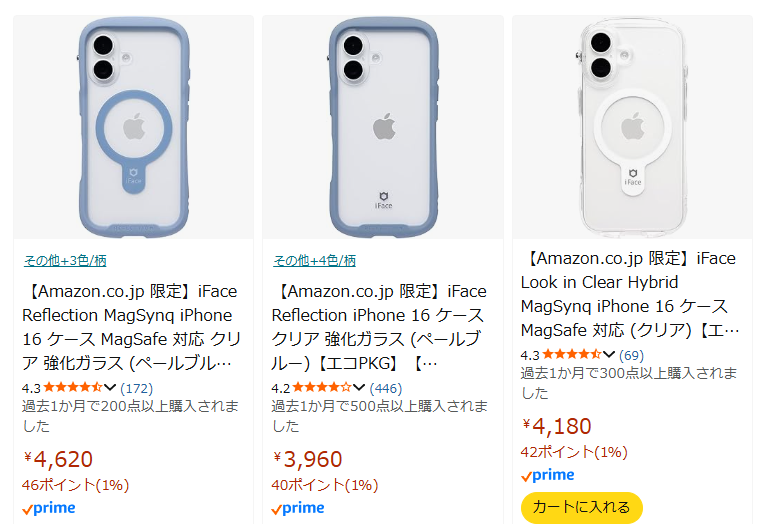Expand rating popover arrow beside 69 reviews
This screenshot has height=524, width=757.
point(609,354)
